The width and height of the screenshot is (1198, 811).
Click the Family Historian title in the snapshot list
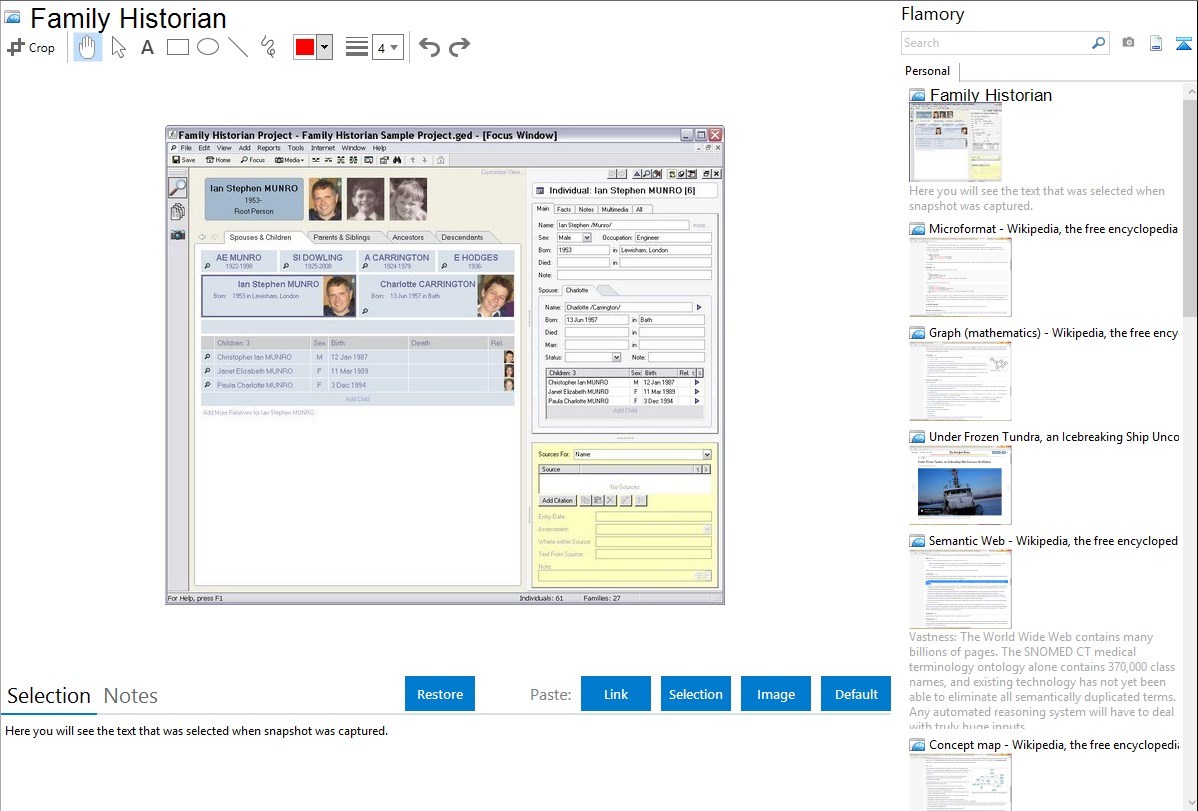991,96
